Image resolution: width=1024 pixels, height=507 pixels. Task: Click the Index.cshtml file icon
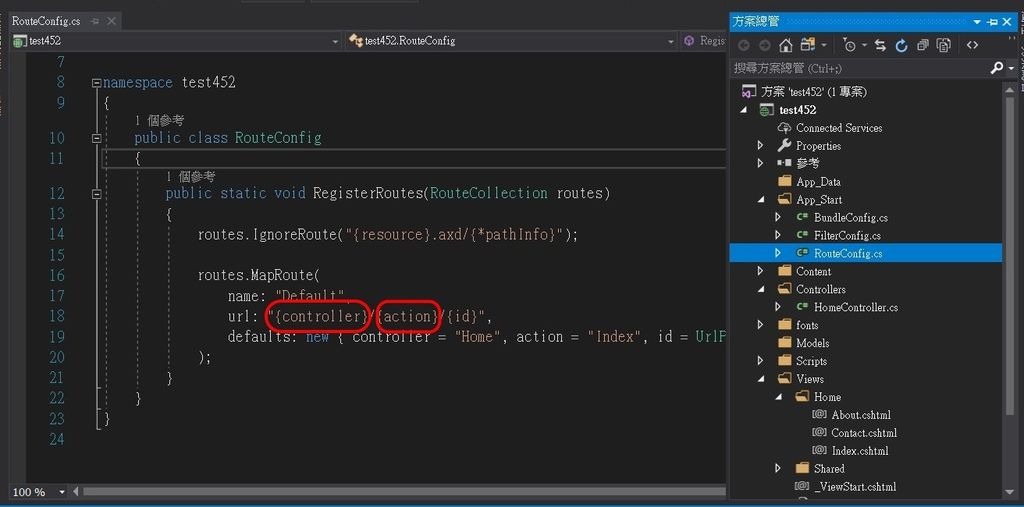coord(820,450)
